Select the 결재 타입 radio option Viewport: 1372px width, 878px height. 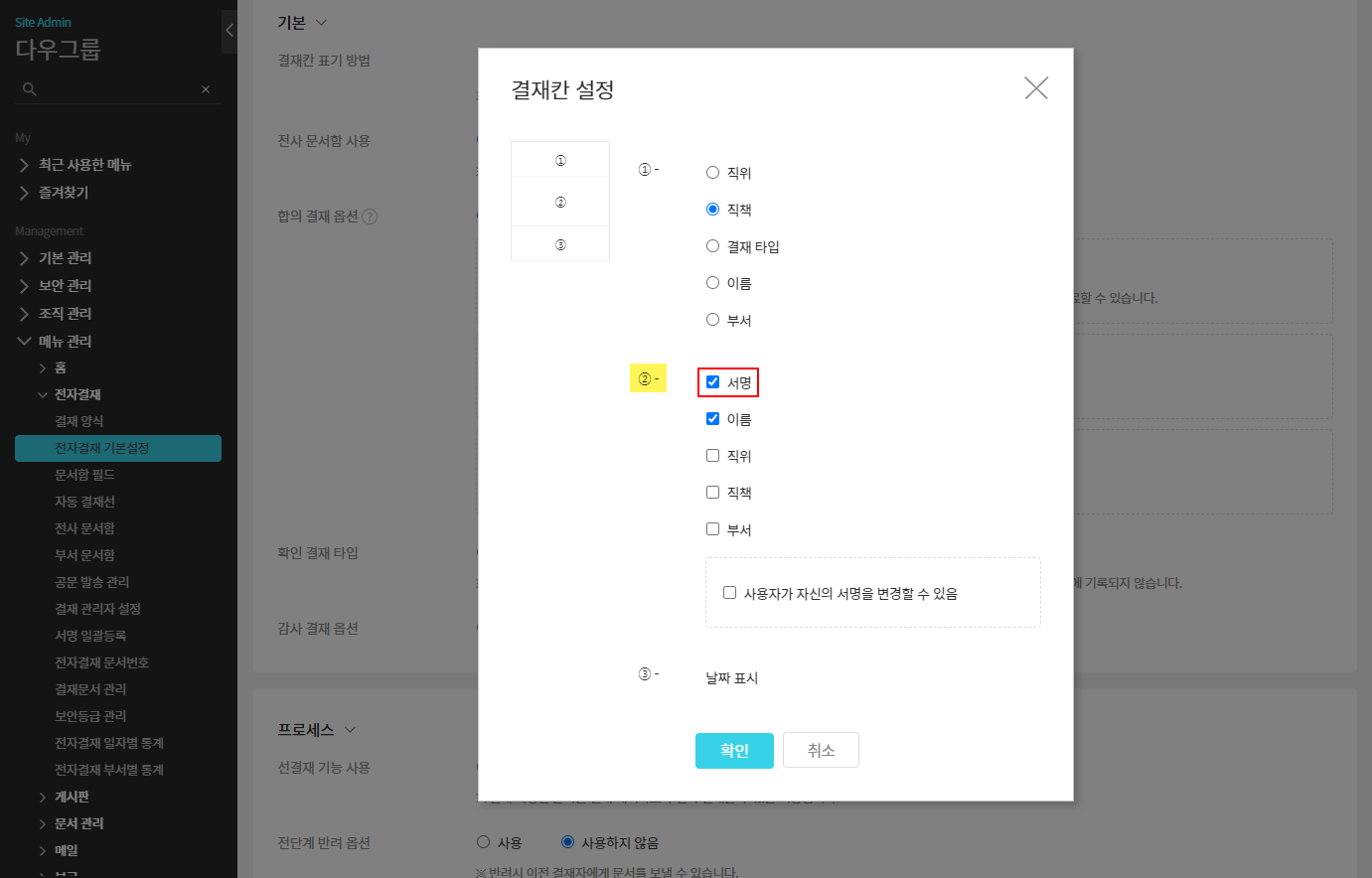(x=712, y=246)
